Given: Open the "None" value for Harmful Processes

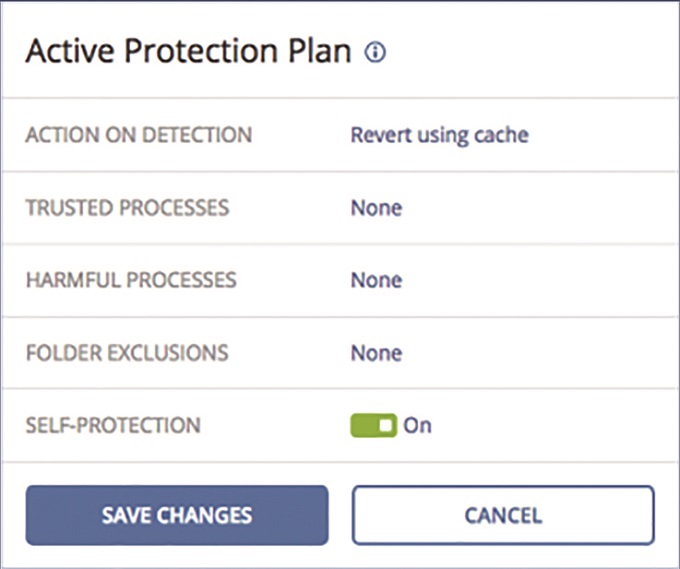Looking at the screenshot, I should coord(376,281).
